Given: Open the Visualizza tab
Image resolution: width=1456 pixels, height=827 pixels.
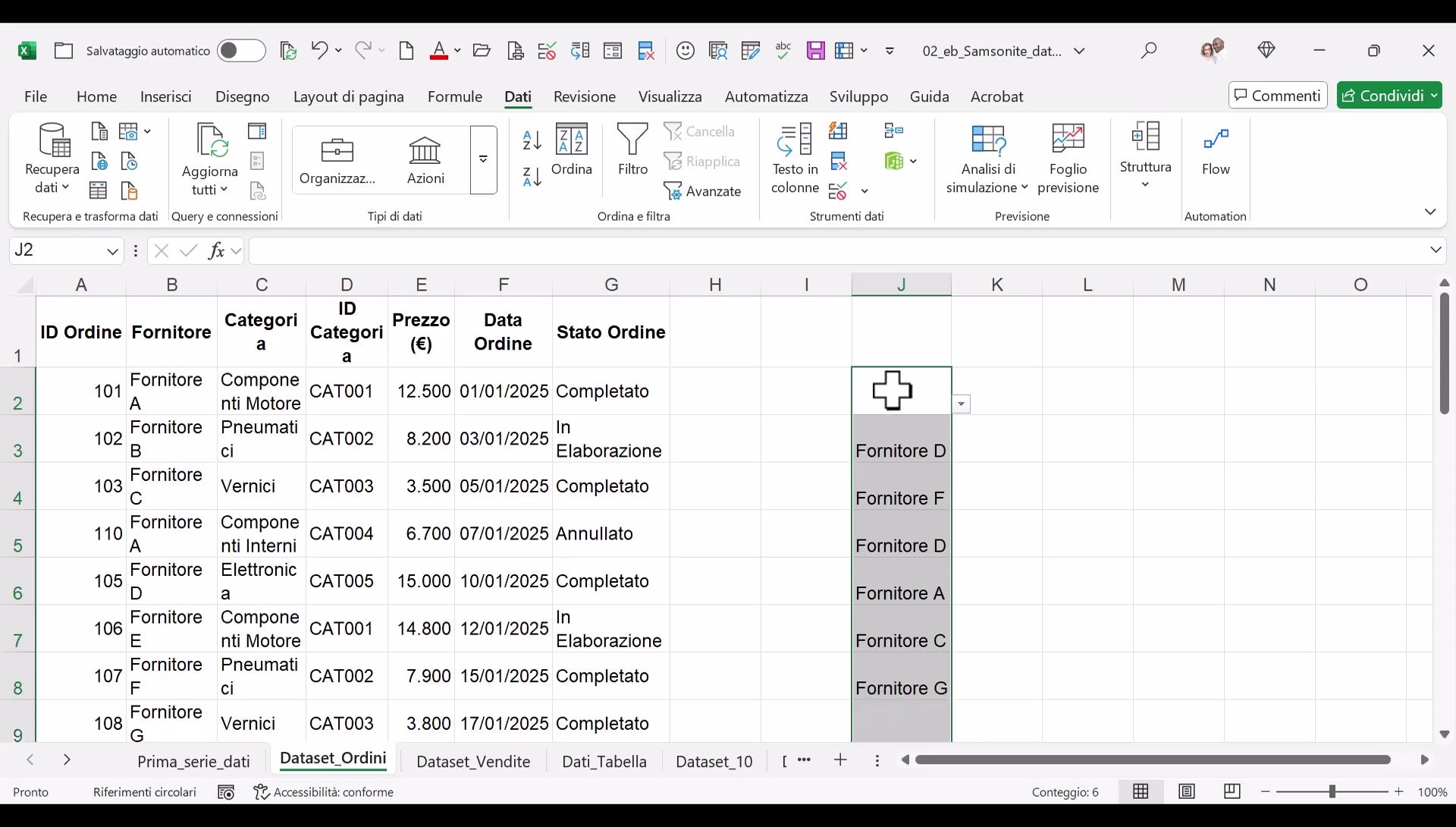Looking at the screenshot, I should (670, 96).
